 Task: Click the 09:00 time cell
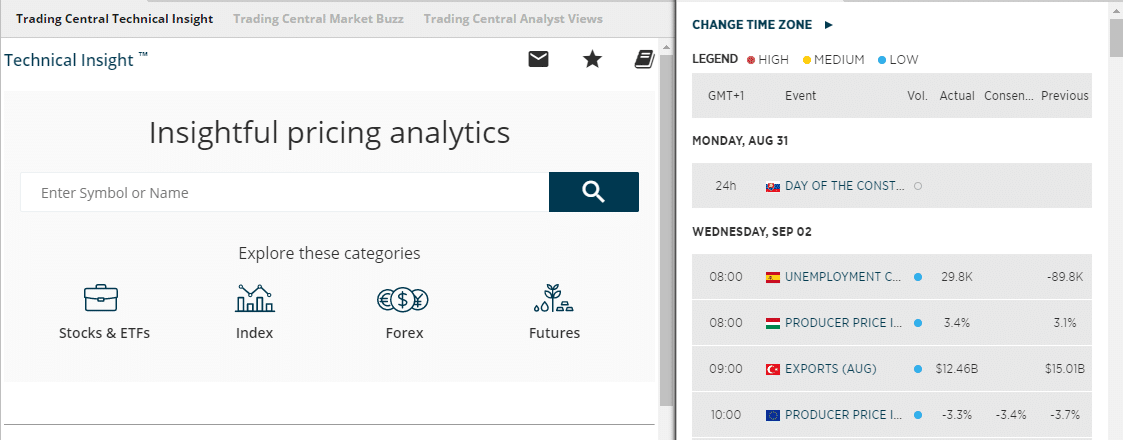click(x=726, y=369)
